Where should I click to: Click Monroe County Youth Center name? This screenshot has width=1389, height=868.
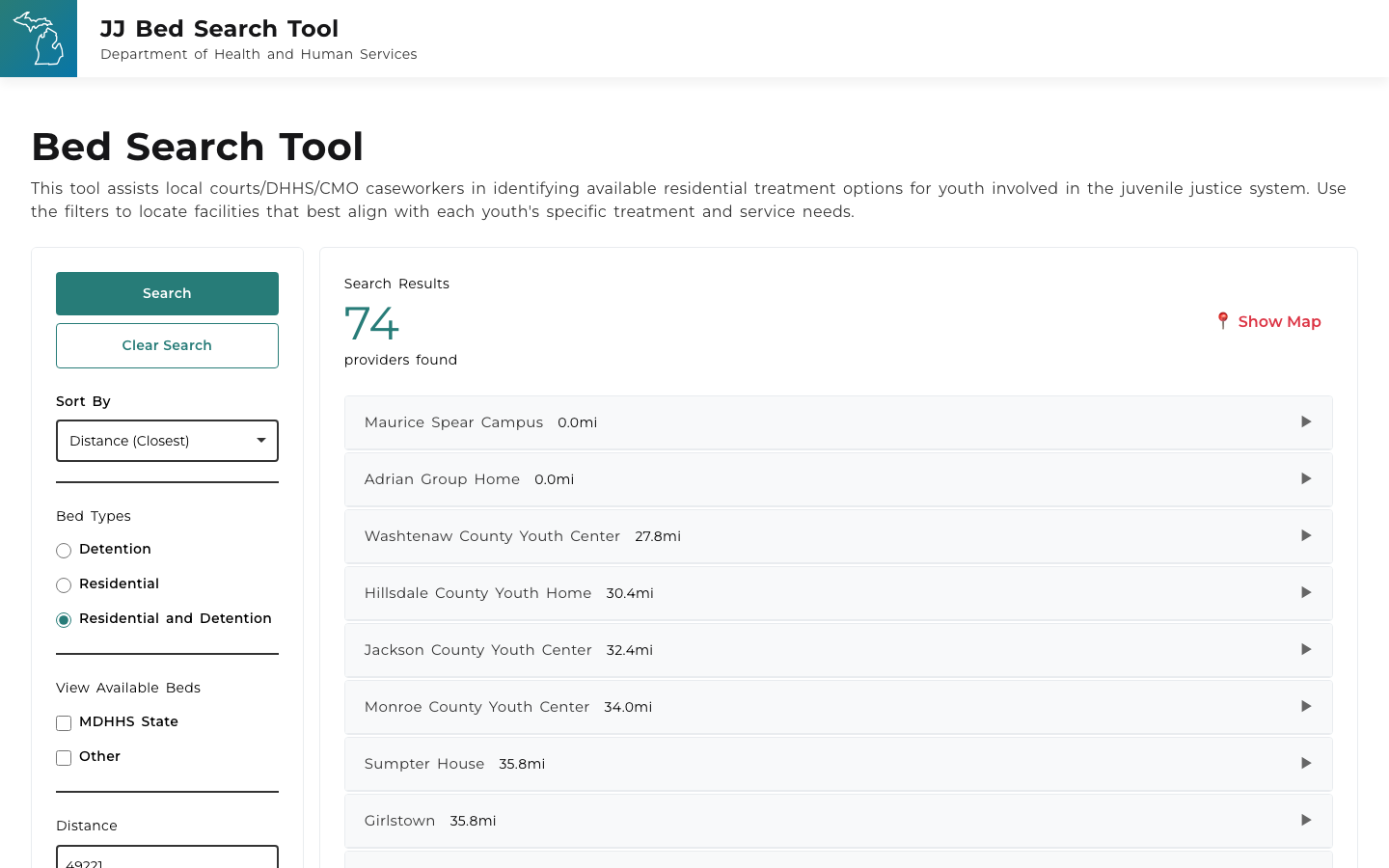click(477, 707)
